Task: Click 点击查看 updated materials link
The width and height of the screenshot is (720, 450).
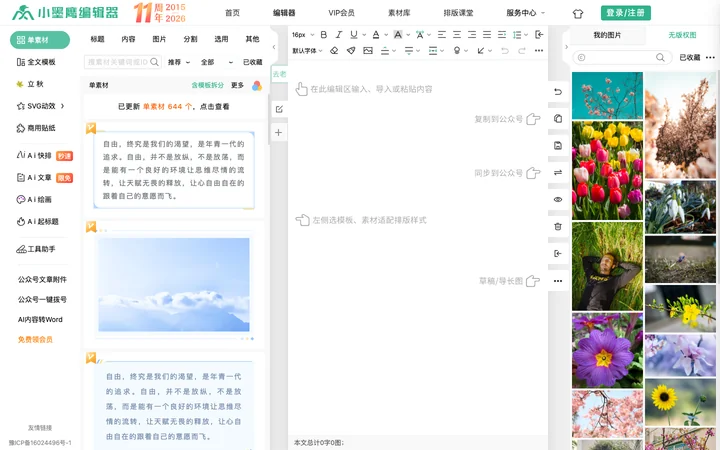Action: tap(214, 107)
